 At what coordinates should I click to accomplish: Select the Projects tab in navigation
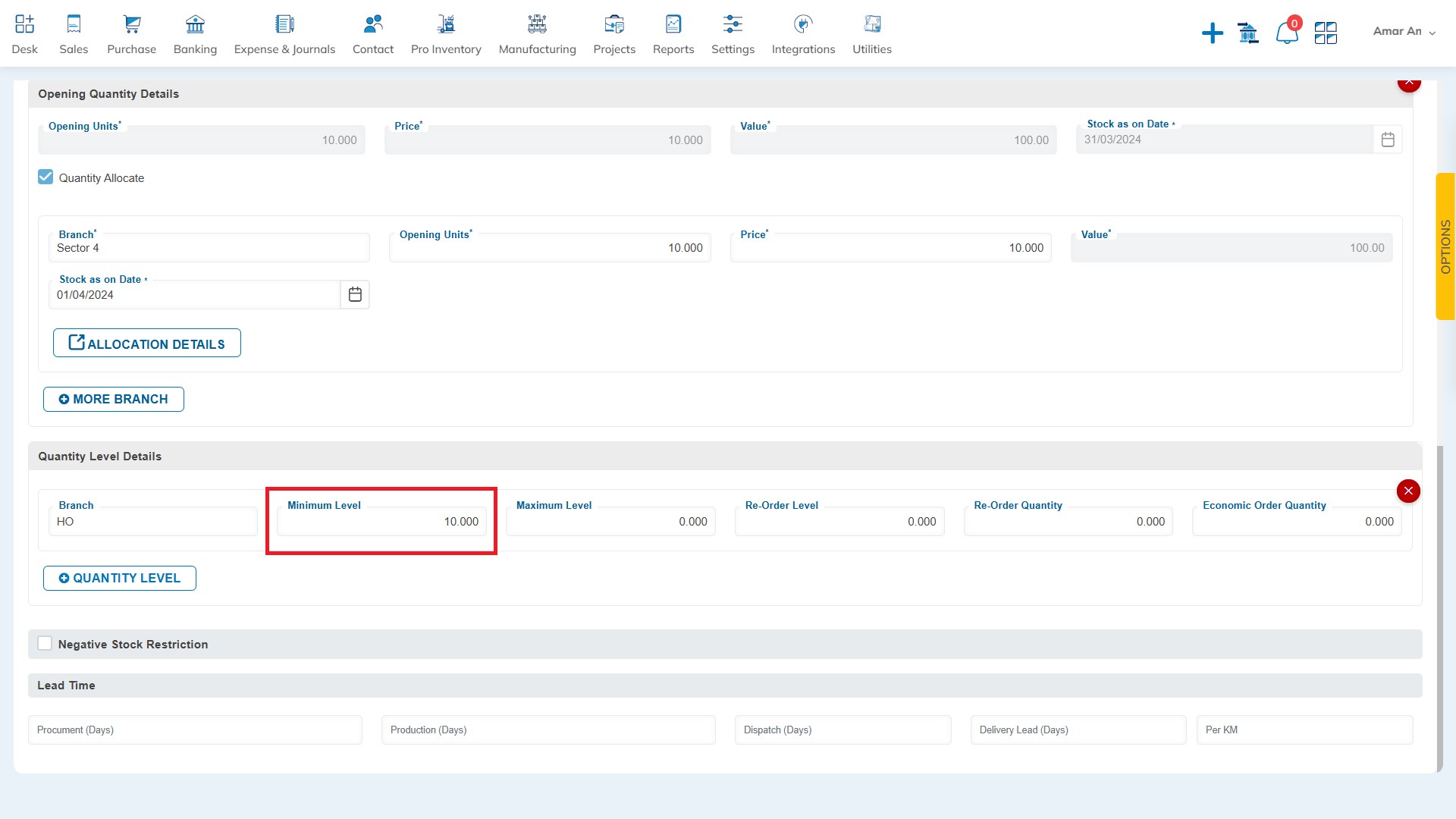614,33
